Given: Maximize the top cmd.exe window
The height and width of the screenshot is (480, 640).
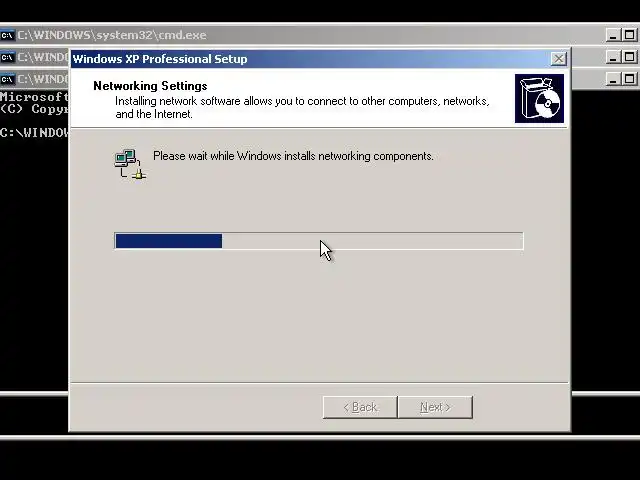Looking at the screenshot, I should [x=629, y=35].
